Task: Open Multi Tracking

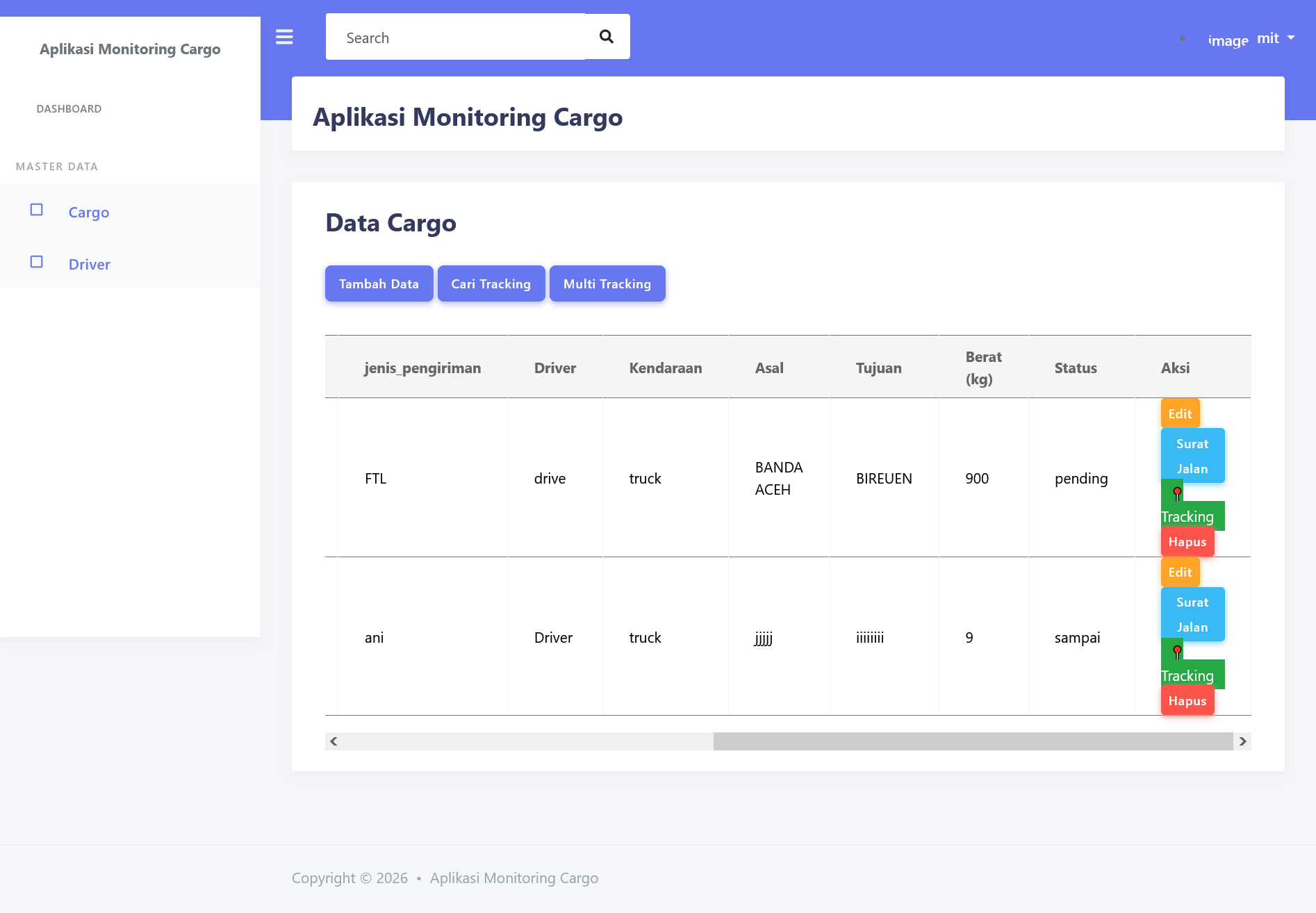Action: tap(607, 283)
